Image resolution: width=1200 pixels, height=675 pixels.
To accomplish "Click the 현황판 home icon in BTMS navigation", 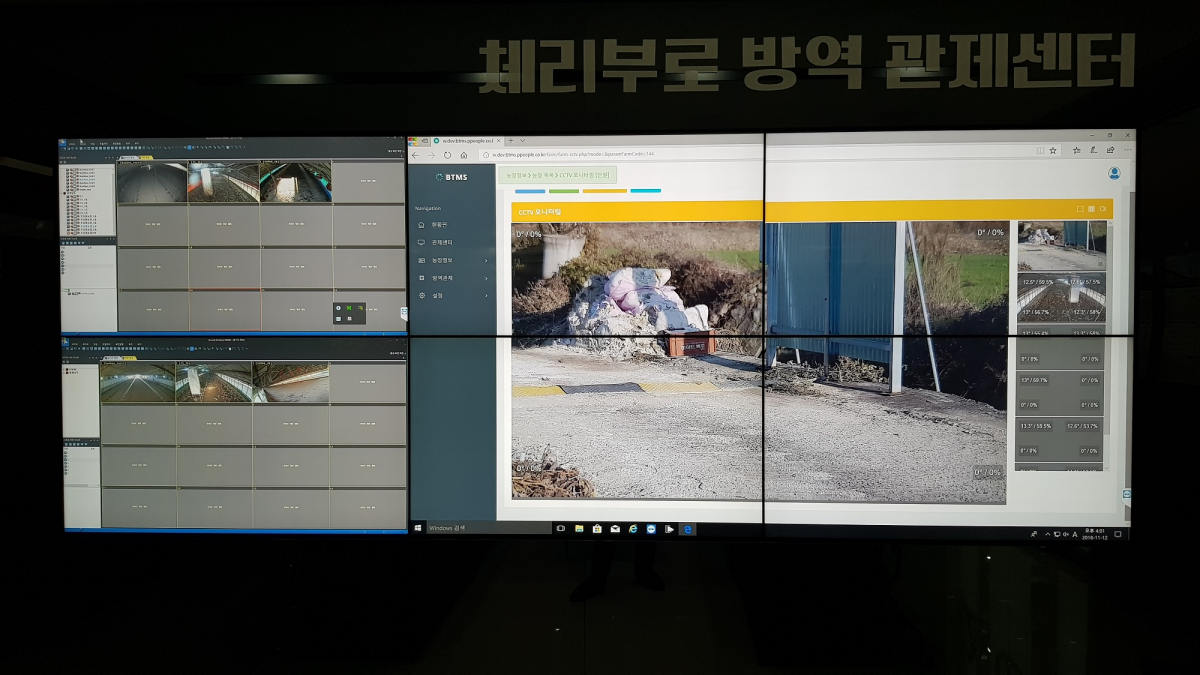I will click(424, 227).
